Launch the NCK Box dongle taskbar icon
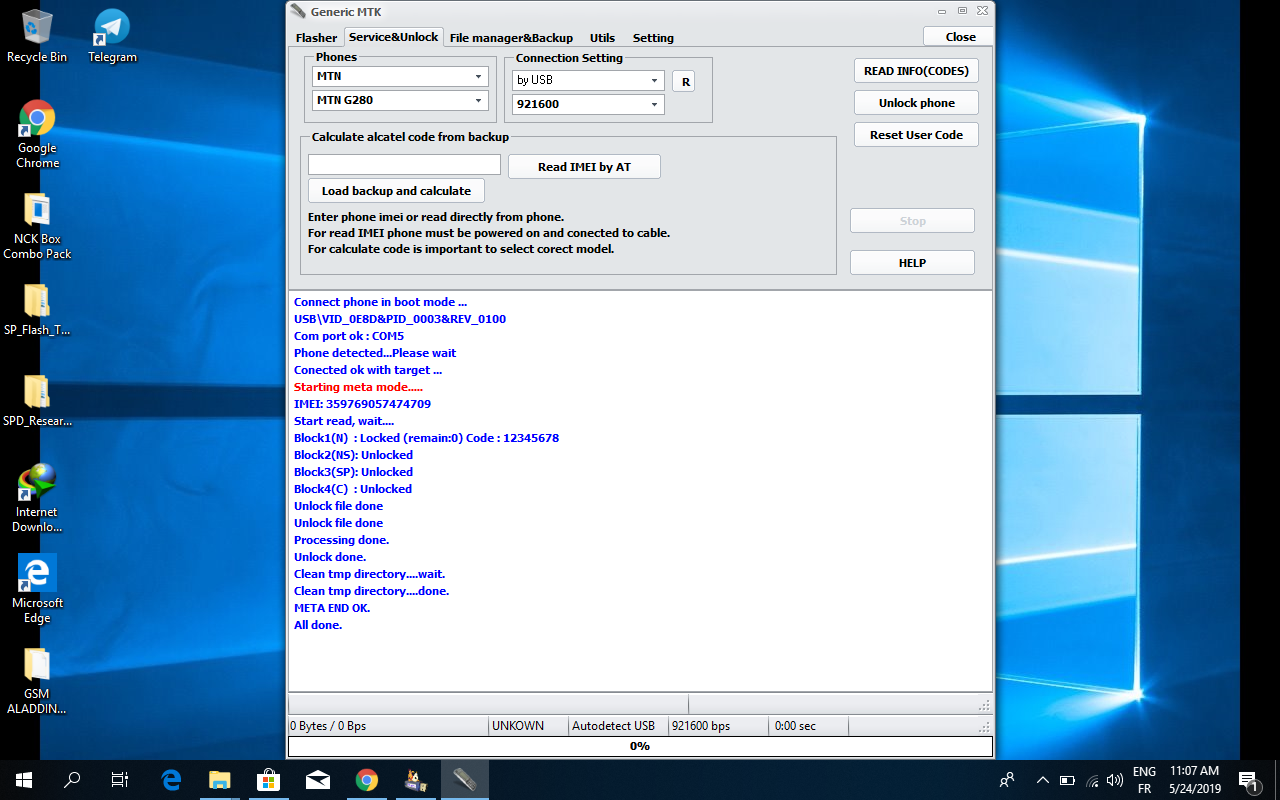Viewport: 1280px width, 800px height. click(415, 779)
